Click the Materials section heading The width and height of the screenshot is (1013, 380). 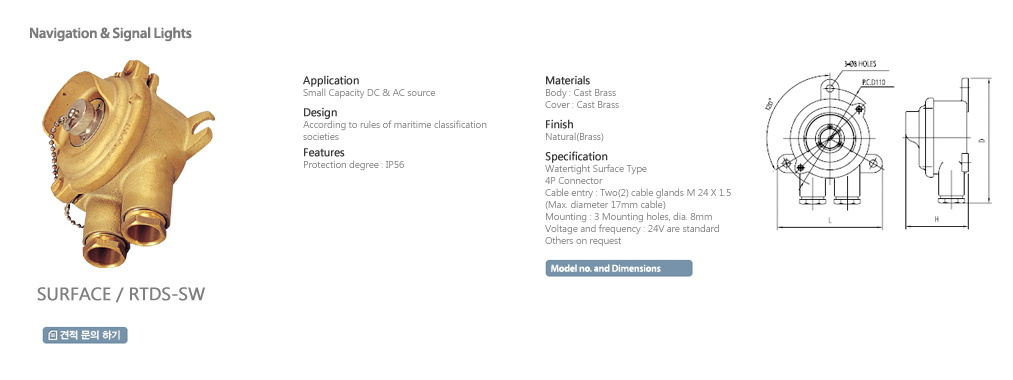(x=567, y=81)
